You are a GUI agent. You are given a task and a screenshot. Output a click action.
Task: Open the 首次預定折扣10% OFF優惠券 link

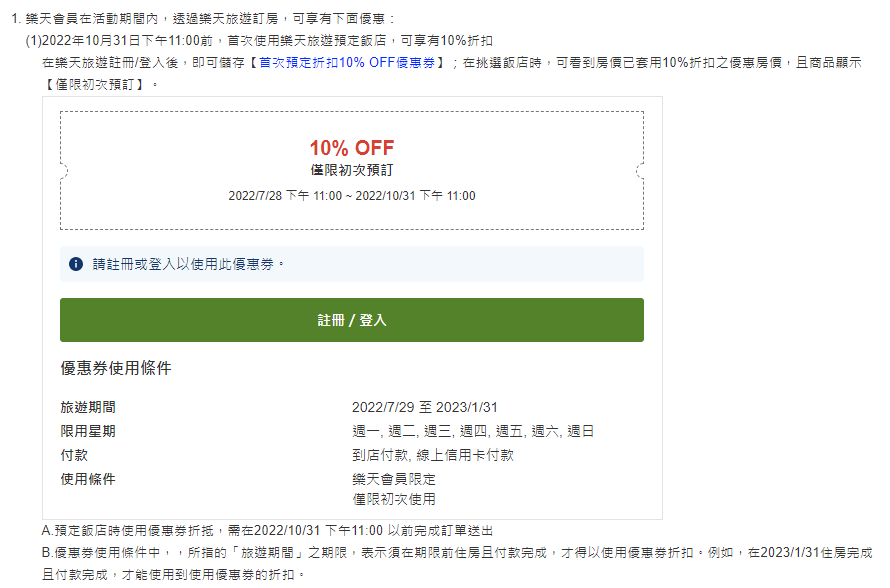pyautogui.click(x=347, y=62)
